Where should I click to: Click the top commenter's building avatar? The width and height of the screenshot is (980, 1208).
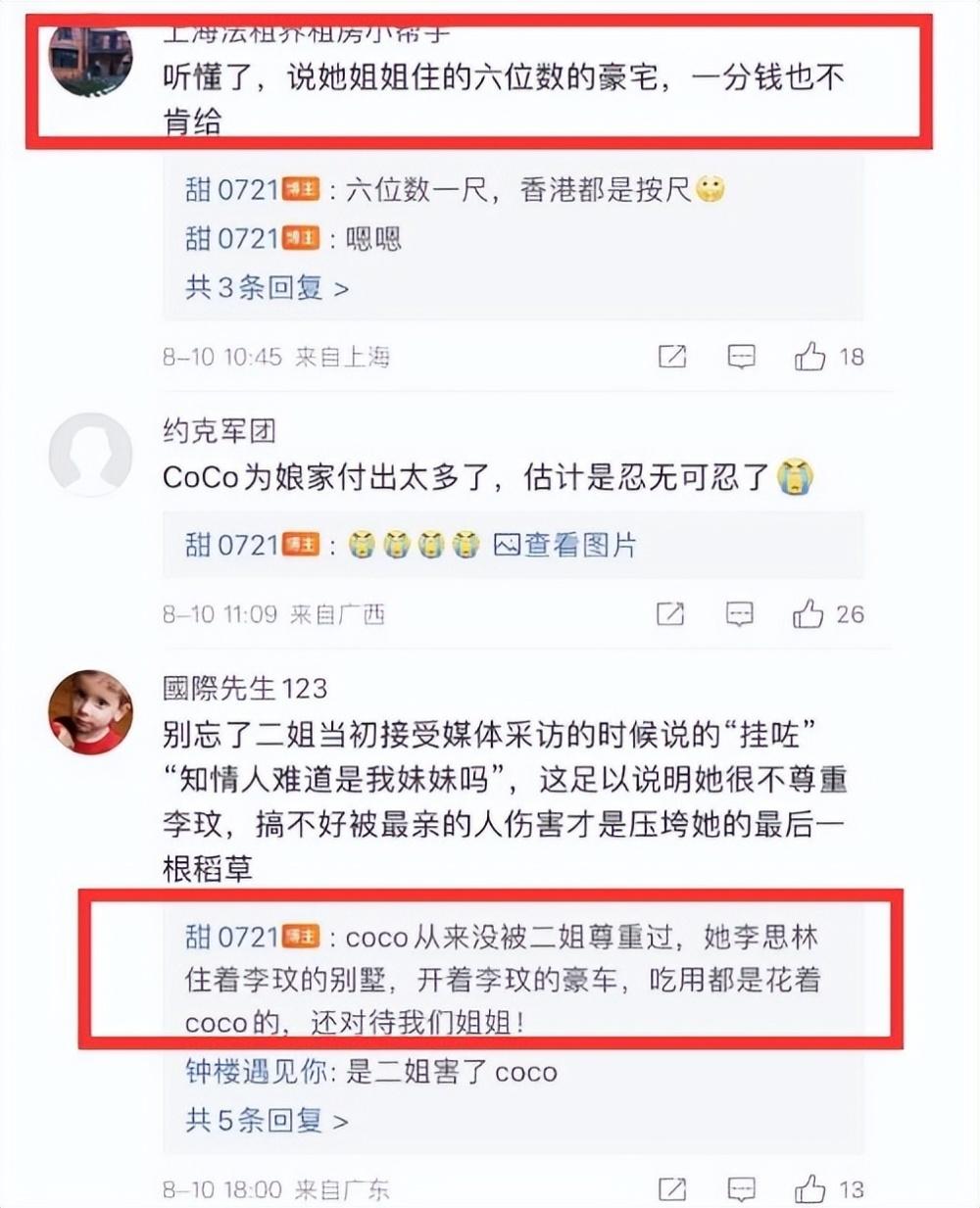point(90,61)
